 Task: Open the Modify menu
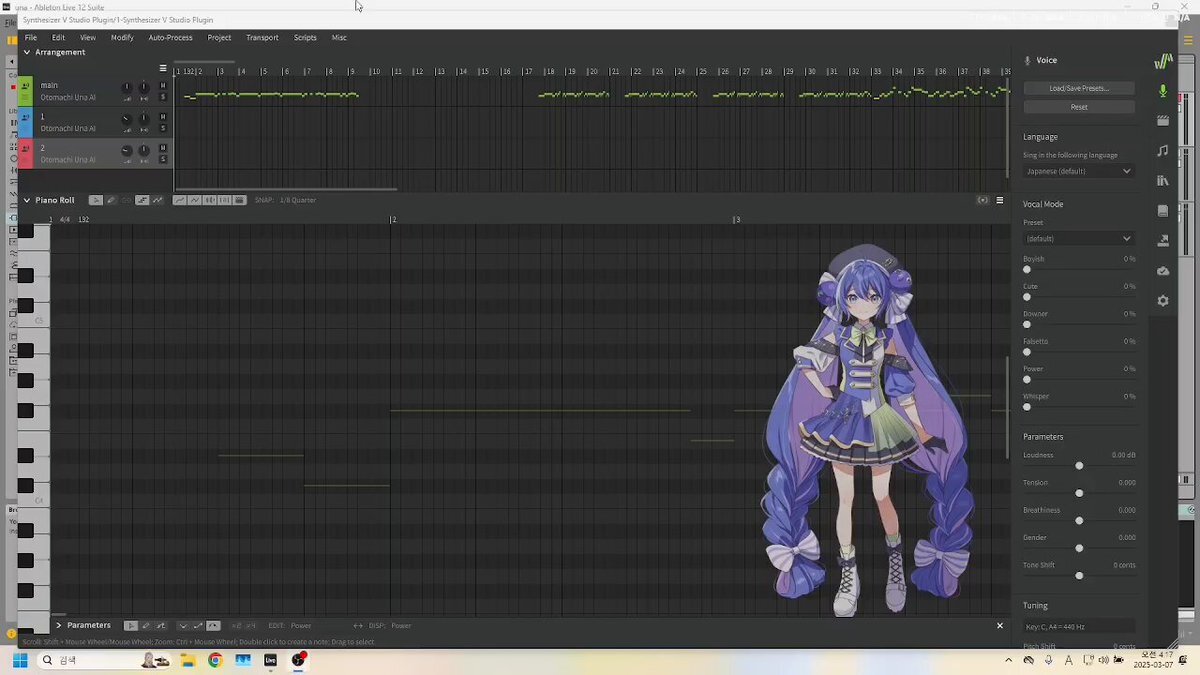(x=122, y=37)
